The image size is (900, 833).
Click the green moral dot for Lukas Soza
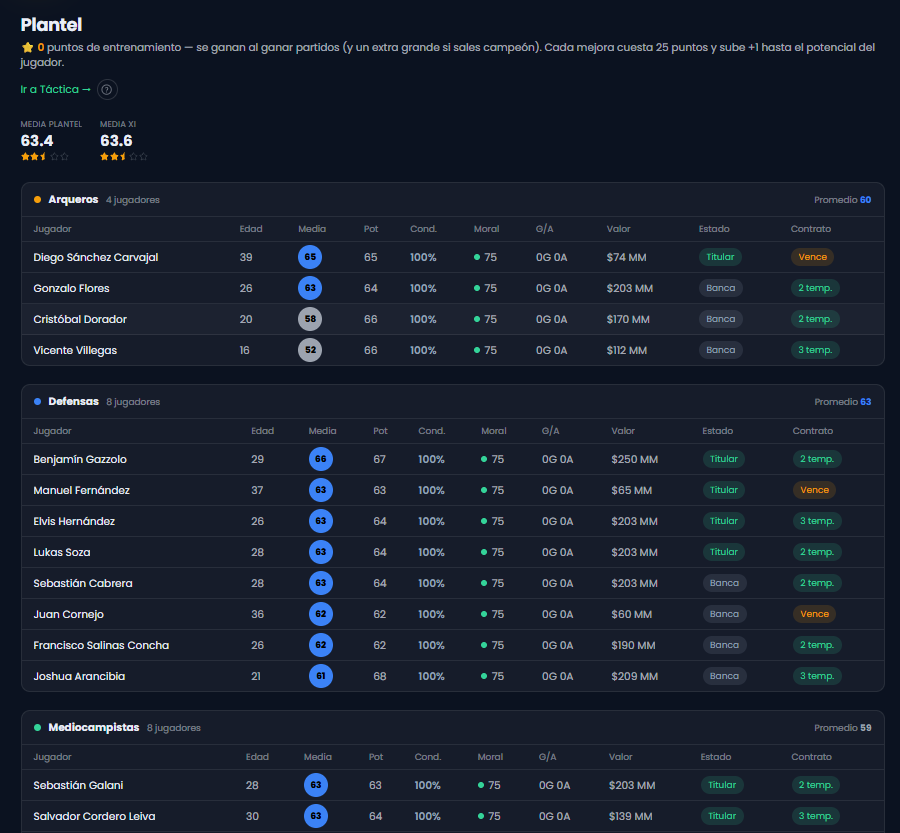484,552
